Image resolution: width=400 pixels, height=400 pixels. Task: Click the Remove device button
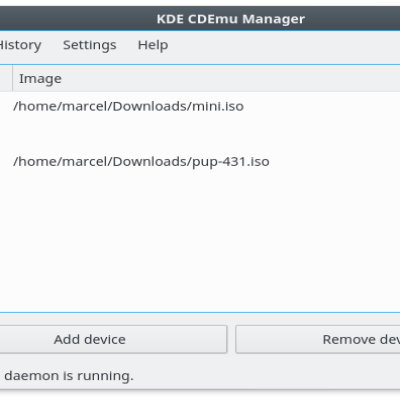318,339
